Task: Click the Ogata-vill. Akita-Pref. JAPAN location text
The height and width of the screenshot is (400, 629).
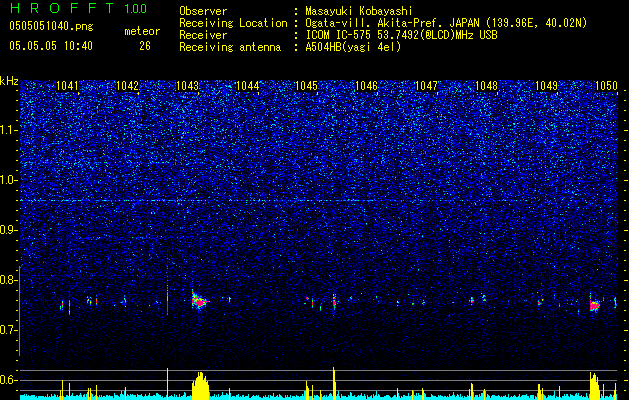Action: tap(446, 23)
